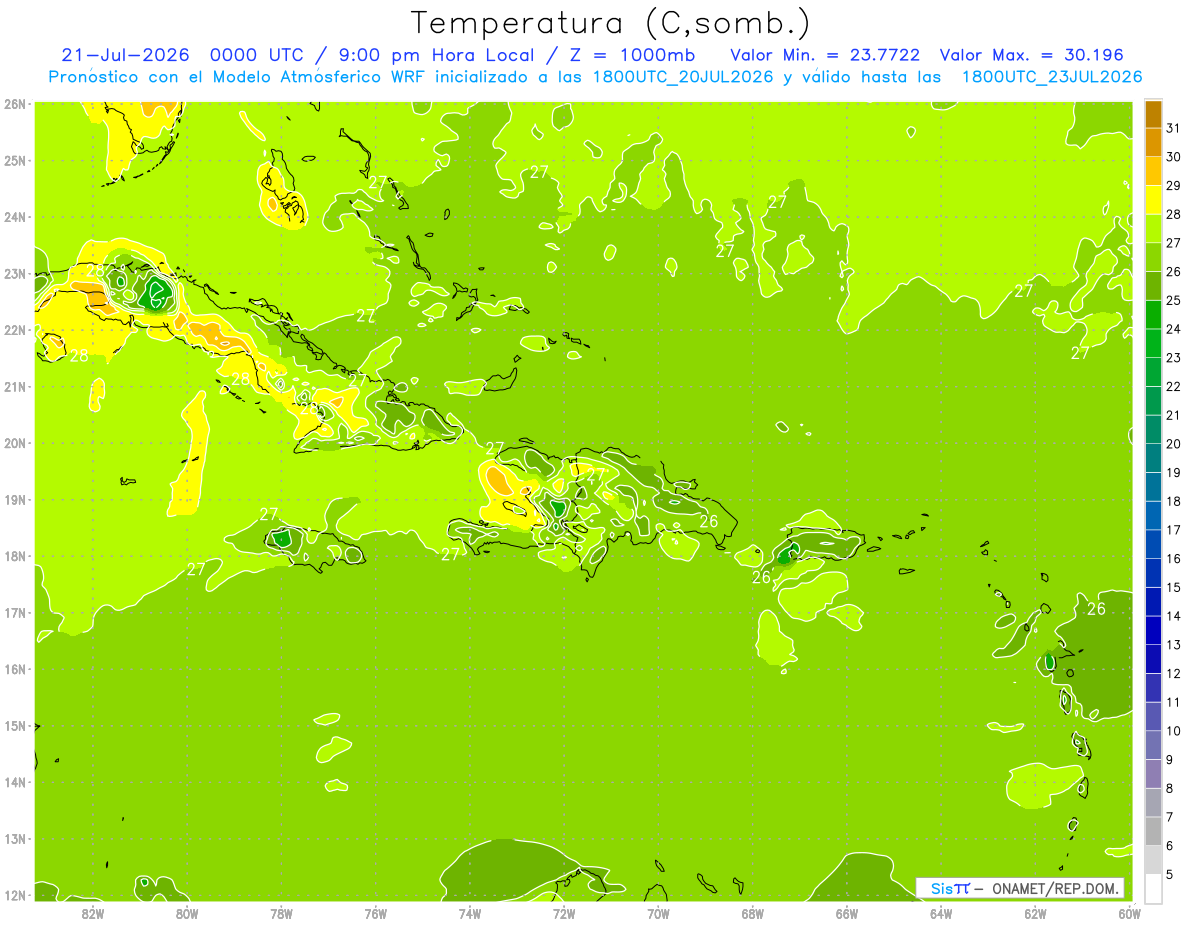This screenshot has height=927, width=1200.
Task: Click the "31" value on the color scale
Action: click(x=1173, y=128)
